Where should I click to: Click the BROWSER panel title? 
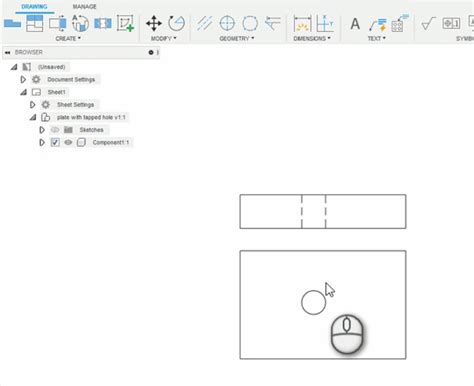(x=29, y=52)
